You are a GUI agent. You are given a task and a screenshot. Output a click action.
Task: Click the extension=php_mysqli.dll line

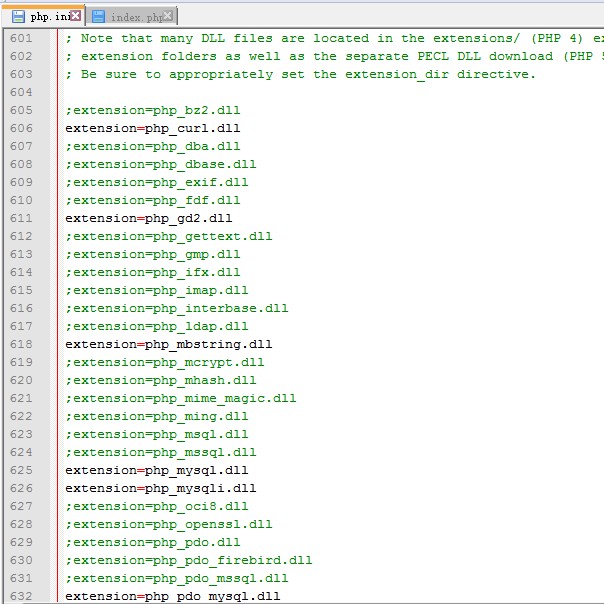point(160,489)
